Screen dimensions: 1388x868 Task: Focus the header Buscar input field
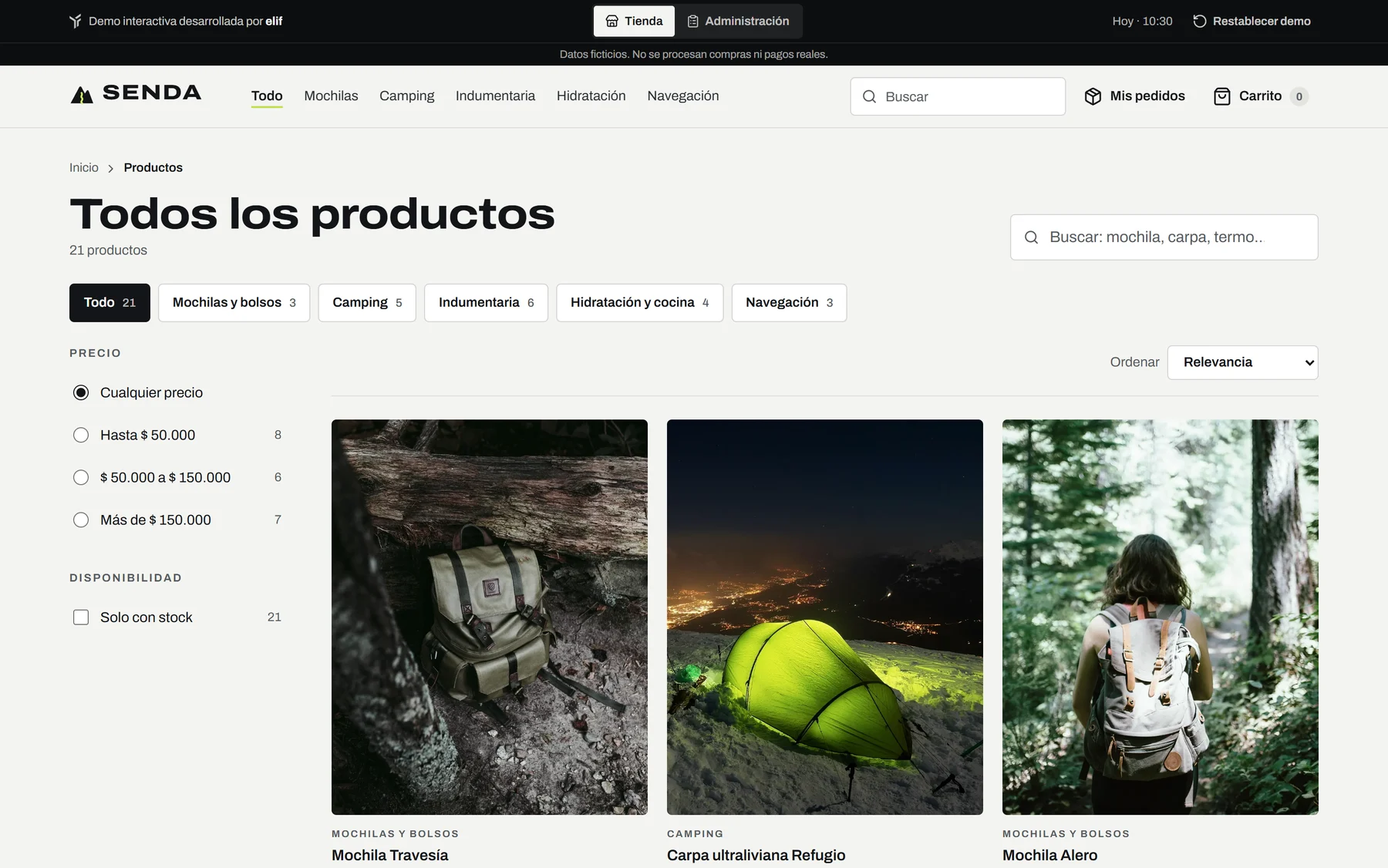[958, 96]
